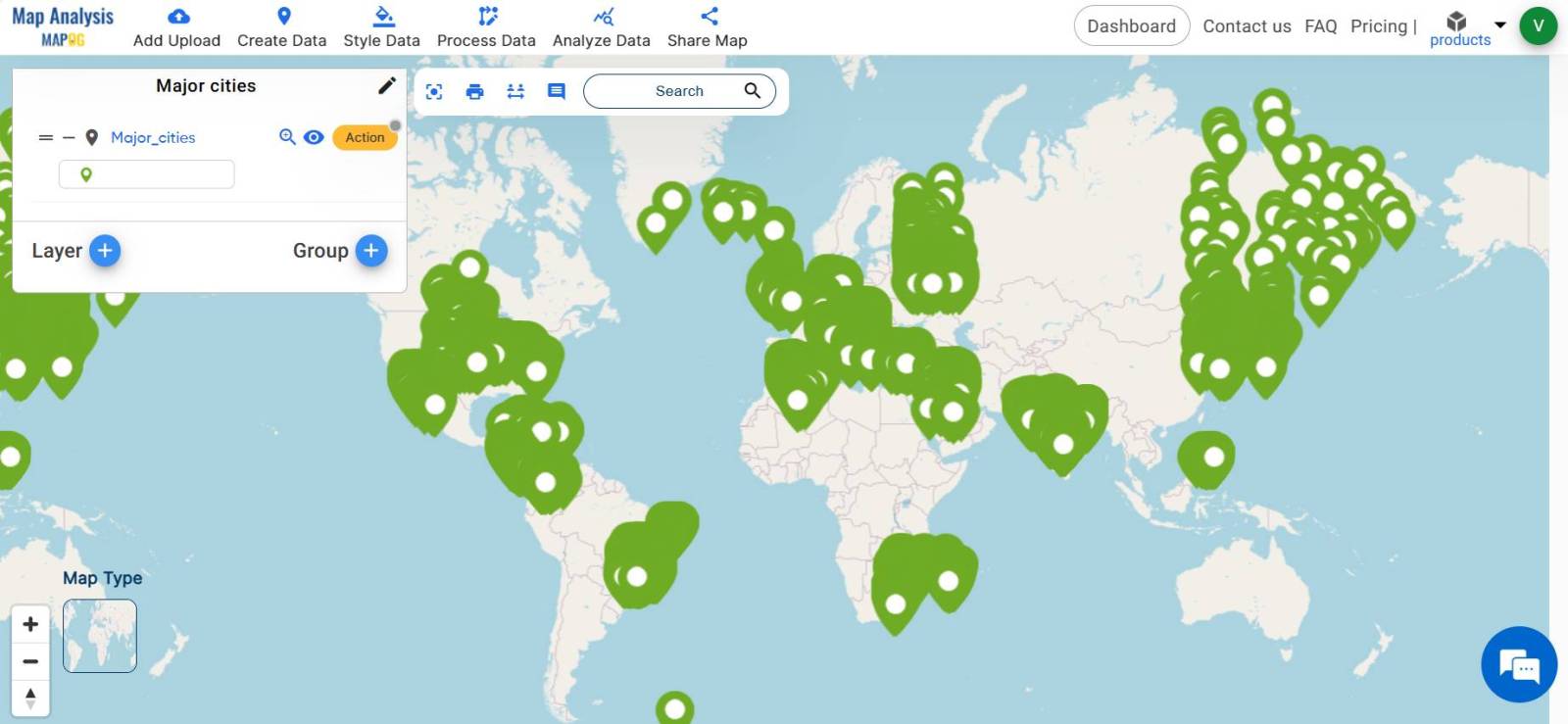Open the Style Data menu
The width and height of the screenshot is (1568, 724).
[x=381, y=26]
